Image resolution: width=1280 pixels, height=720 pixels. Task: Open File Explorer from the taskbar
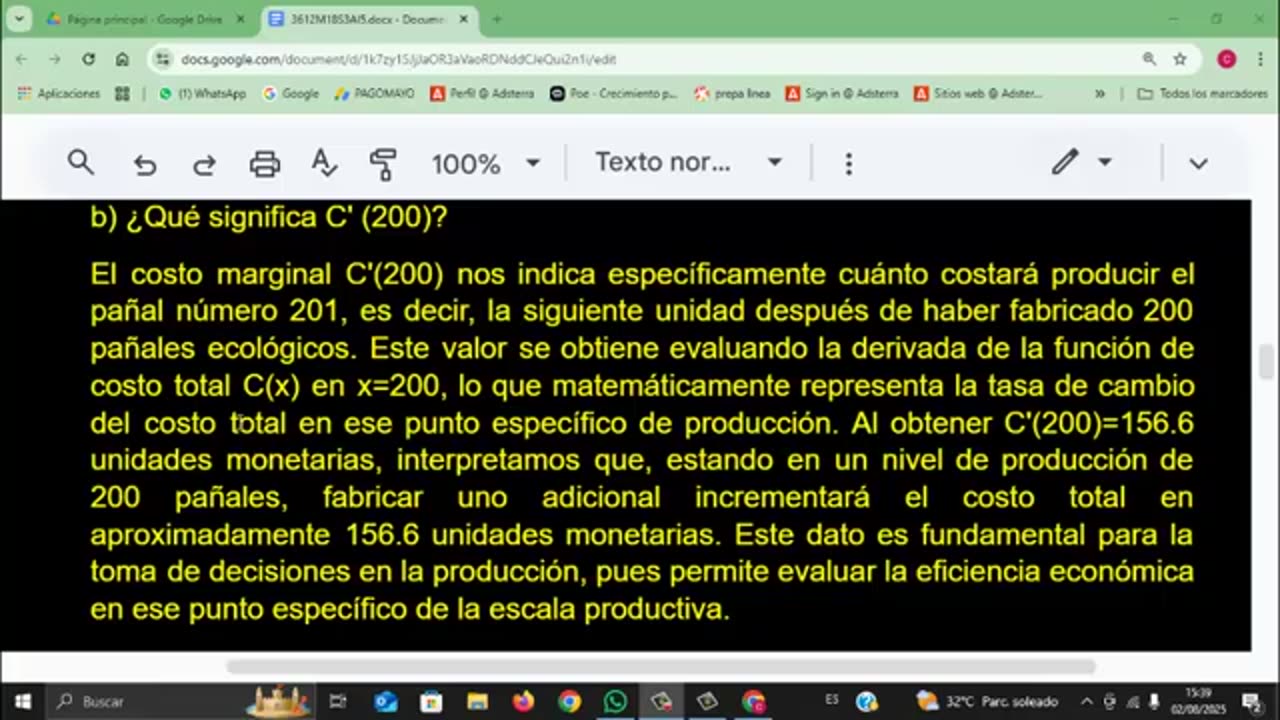[x=478, y=701]
